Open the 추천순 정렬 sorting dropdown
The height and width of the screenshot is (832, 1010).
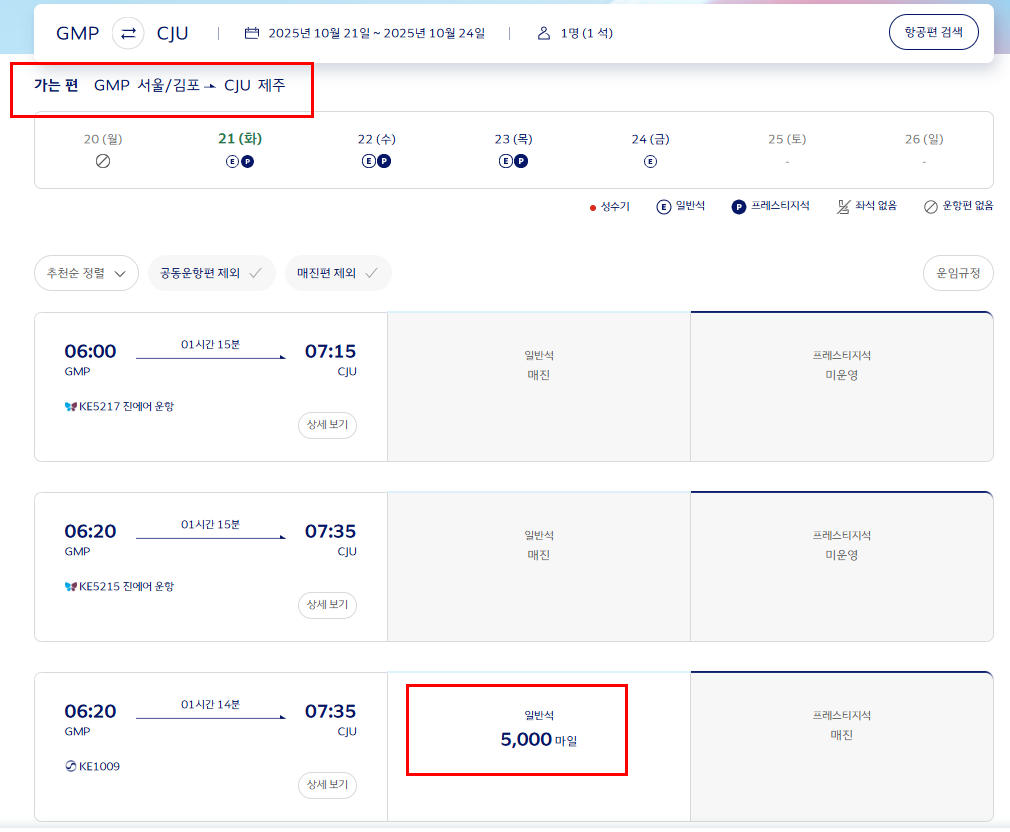pos(86,272)
